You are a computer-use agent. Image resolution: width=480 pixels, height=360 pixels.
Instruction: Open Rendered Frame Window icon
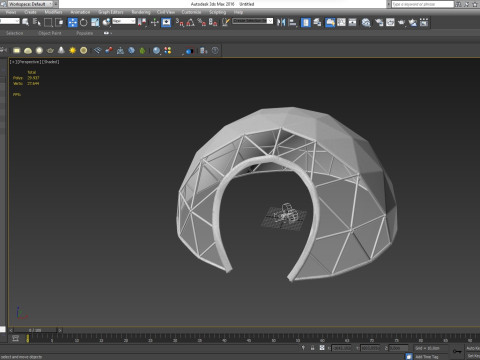pyautogui.click(x=390, y=22)
